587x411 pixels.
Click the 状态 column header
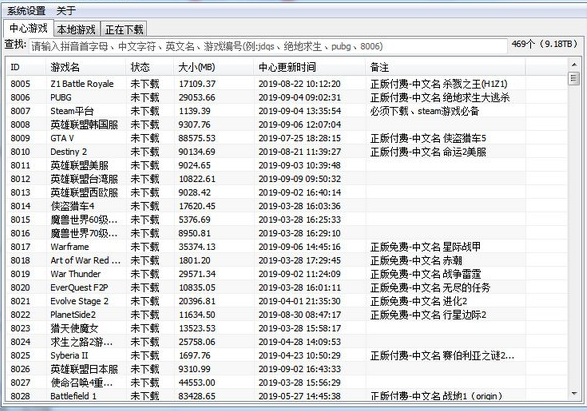pyautogui.click(x=150, y=67)
